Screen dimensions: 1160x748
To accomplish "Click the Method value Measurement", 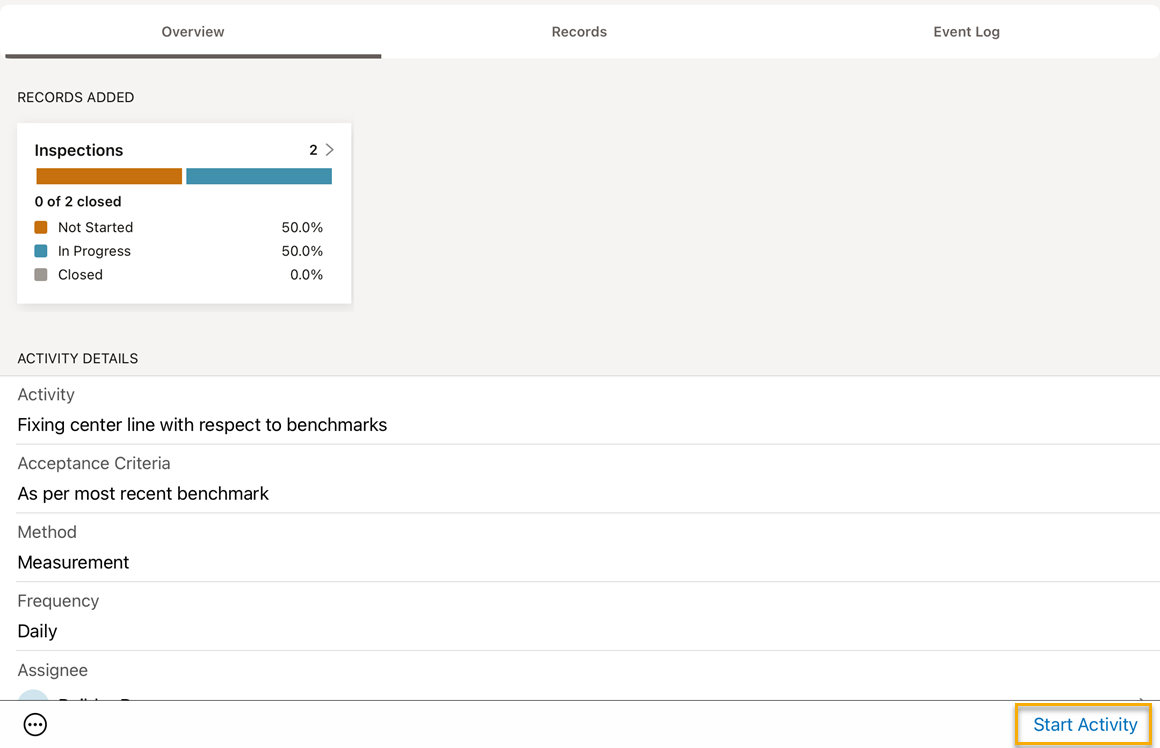I will coord(74,563).
